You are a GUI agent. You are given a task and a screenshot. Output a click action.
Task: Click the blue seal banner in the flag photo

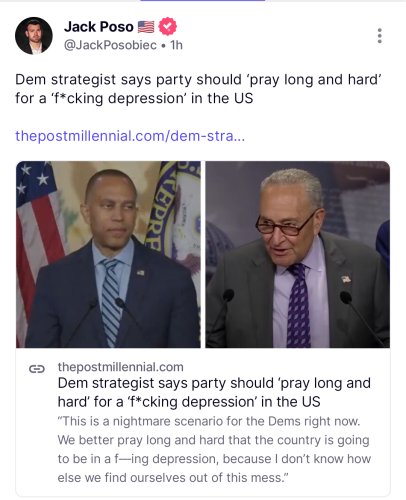click(173, 208)
